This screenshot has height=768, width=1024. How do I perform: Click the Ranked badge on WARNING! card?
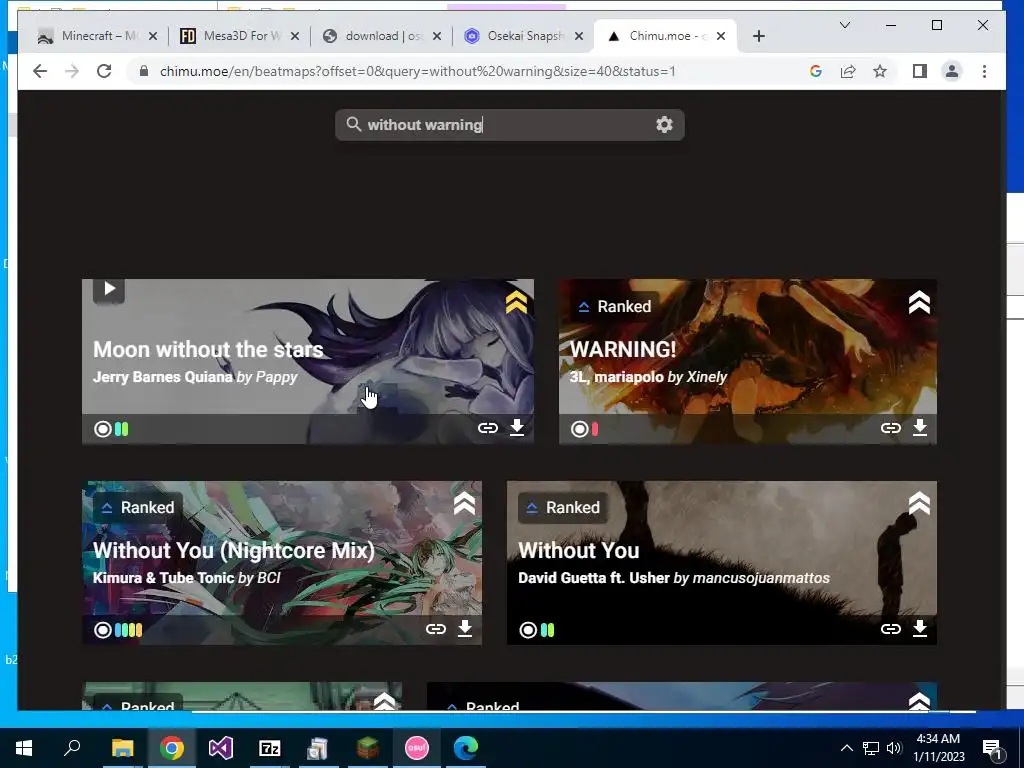[x=615, y=306]
